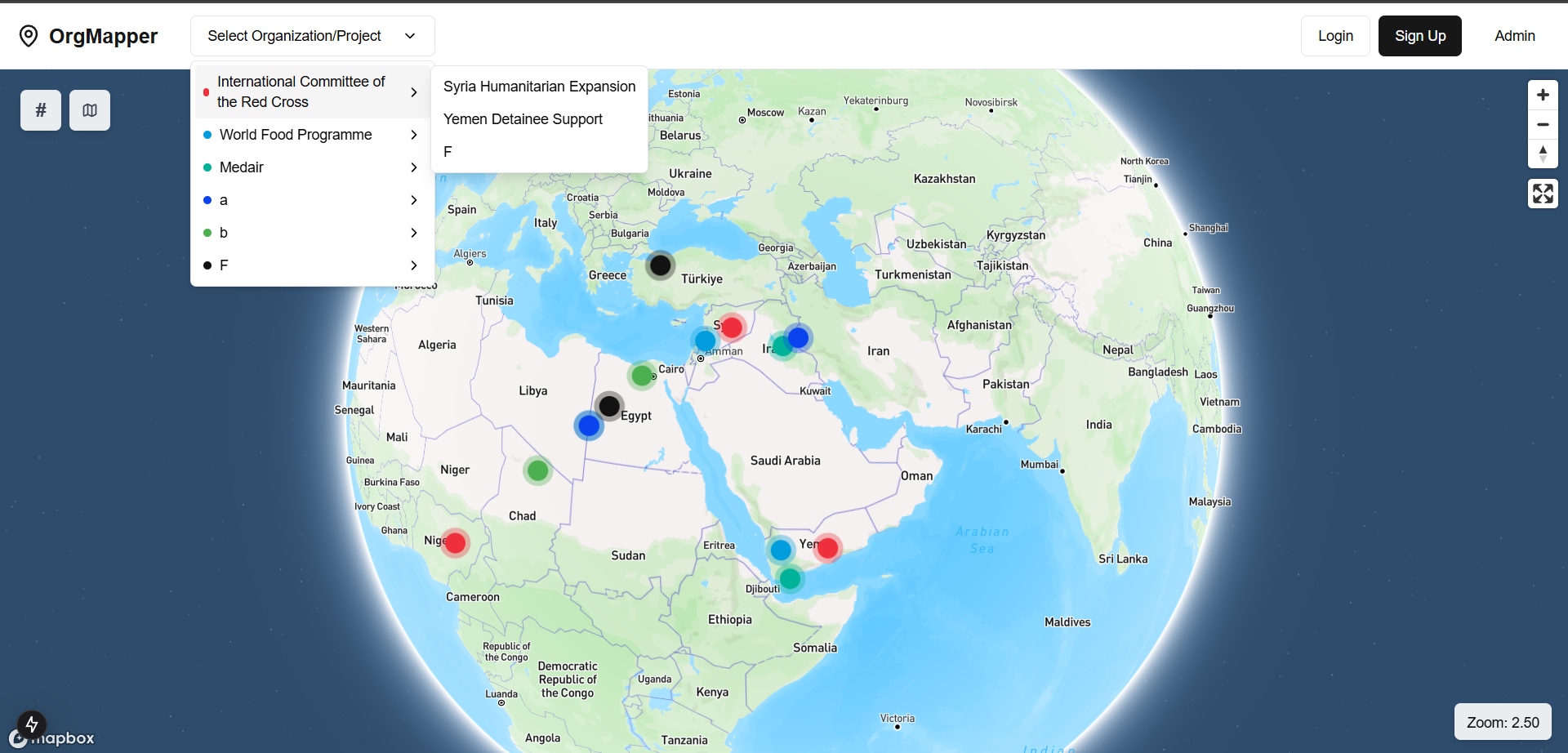Open the Admin page
The height and width of the screenshot is (753, 1568).
coord(1515,35)
